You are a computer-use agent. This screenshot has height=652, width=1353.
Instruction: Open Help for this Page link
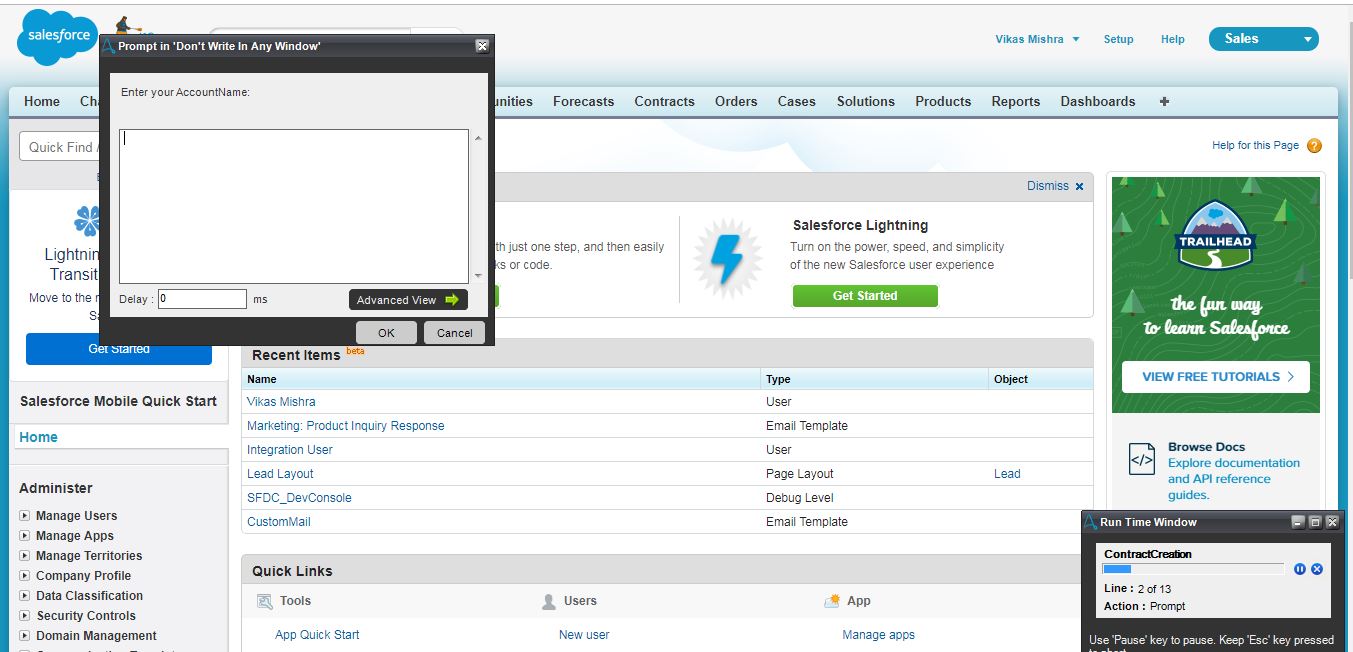click(1255, 145)
